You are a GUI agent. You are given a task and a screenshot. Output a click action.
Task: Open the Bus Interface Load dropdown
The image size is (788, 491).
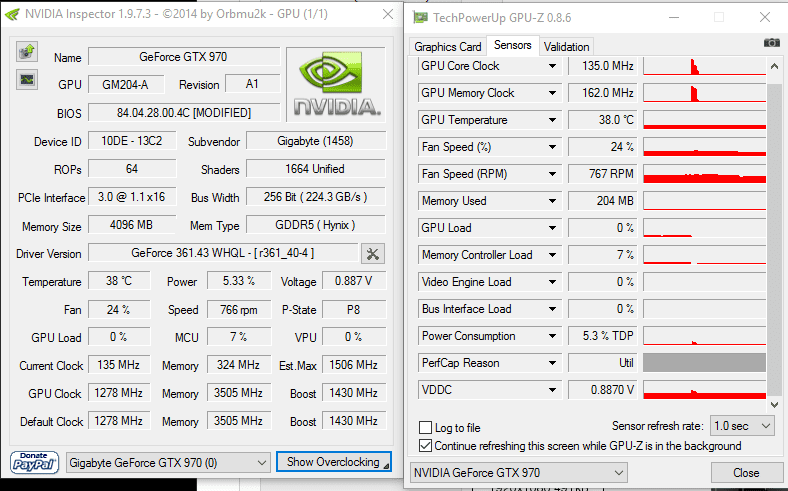point(552,309)
